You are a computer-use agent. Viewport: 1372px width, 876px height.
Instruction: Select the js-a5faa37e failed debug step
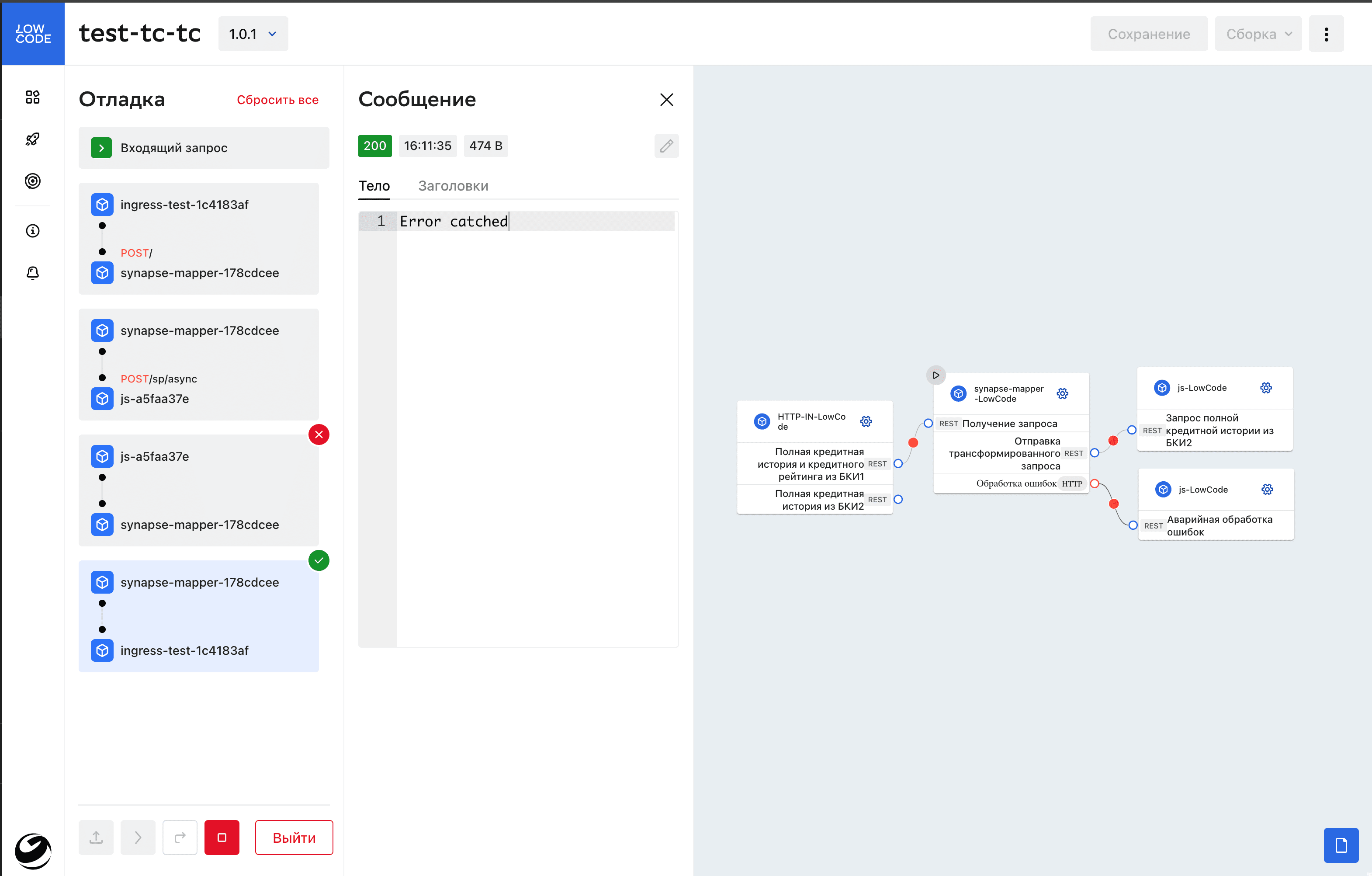click(198, 490)
